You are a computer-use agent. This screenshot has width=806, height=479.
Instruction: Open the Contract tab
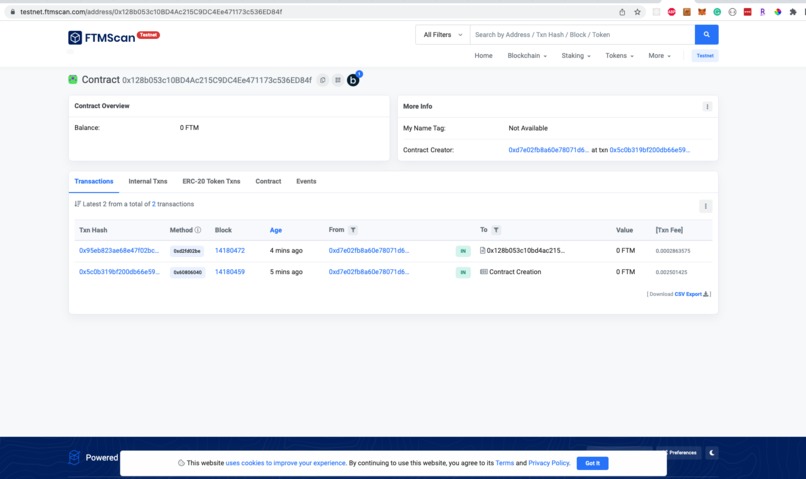pyautogui.click(x=268, y=181)
